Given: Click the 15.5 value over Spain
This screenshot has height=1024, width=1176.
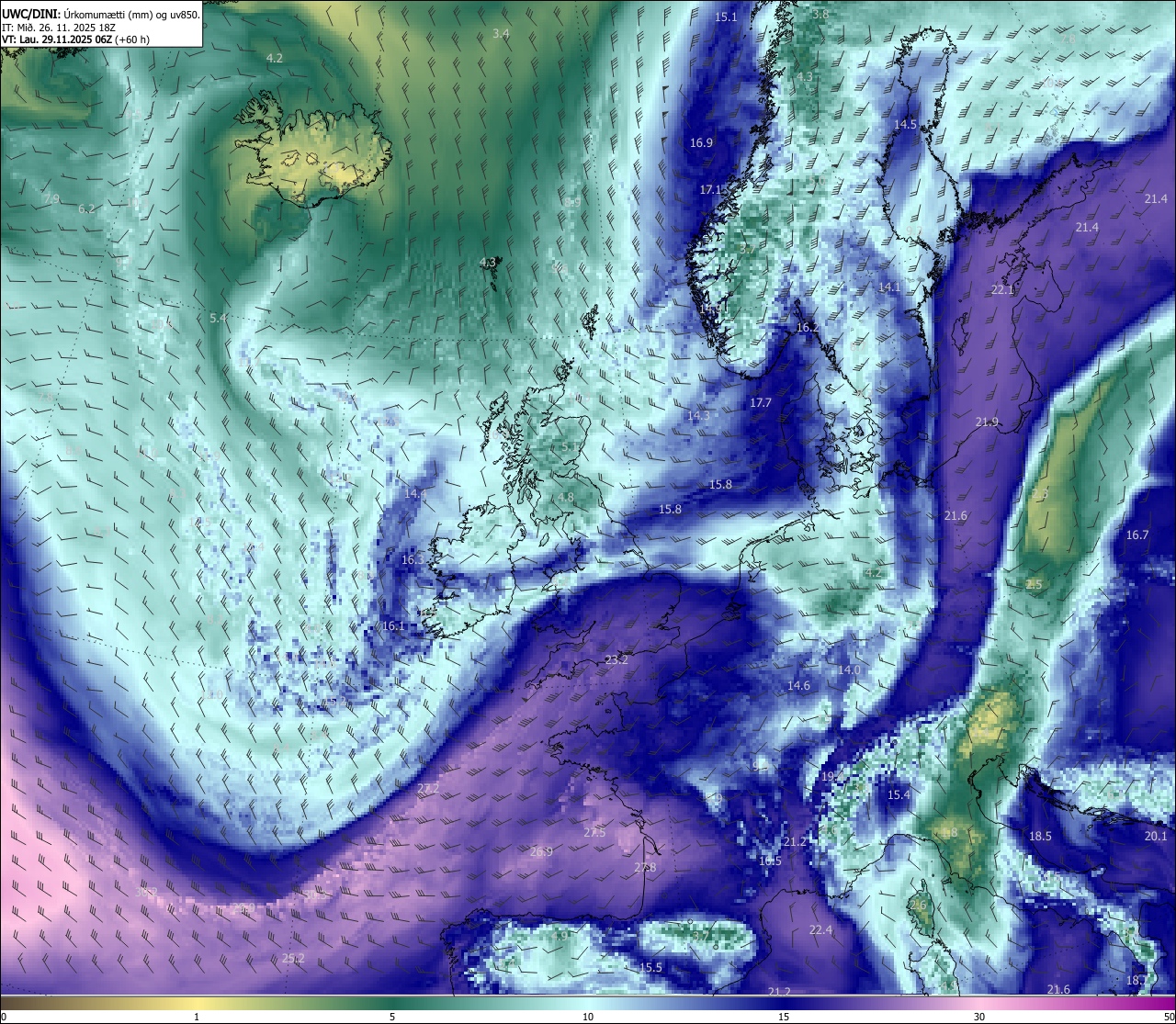Looking at the screenshot, I should click(x=650, y=967).
